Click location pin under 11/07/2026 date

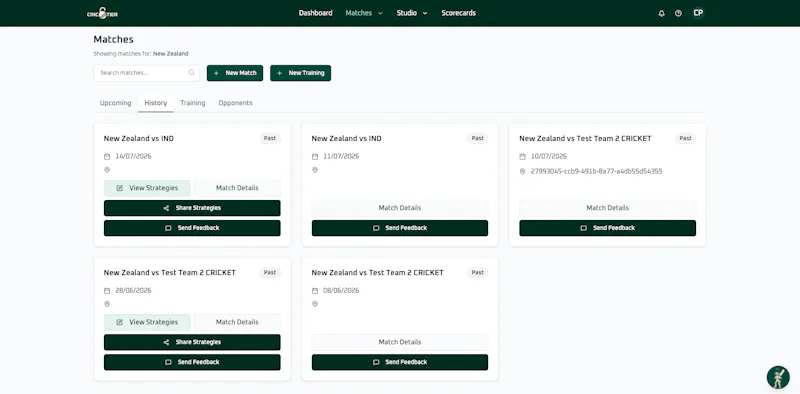click(x=315, y=170)
